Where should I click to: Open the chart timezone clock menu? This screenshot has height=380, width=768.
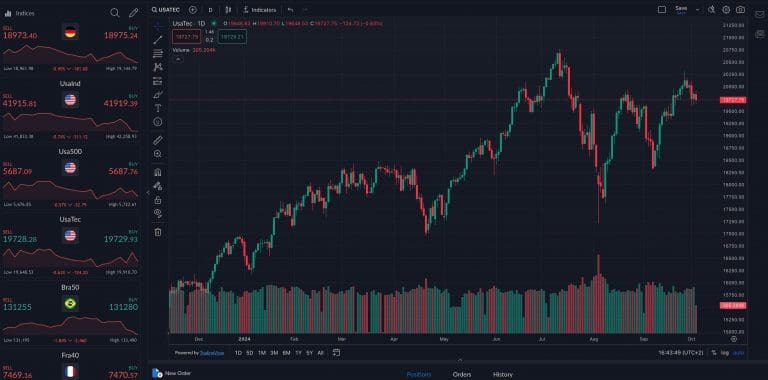[682, 353]
